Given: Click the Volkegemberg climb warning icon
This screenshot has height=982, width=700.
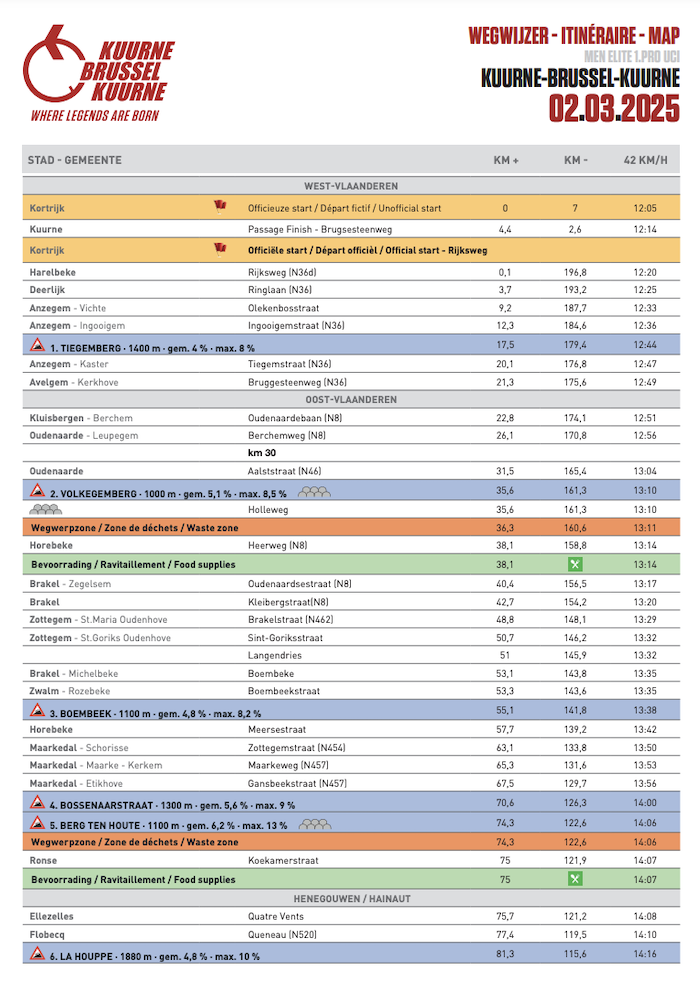Looking at the screenshot, I should (x=36, y=491).
